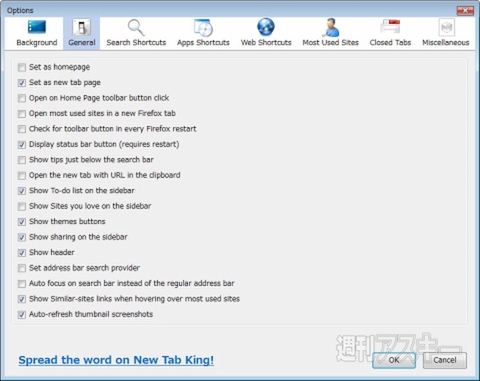Uncheck Show themes buttons

point(22,222)
